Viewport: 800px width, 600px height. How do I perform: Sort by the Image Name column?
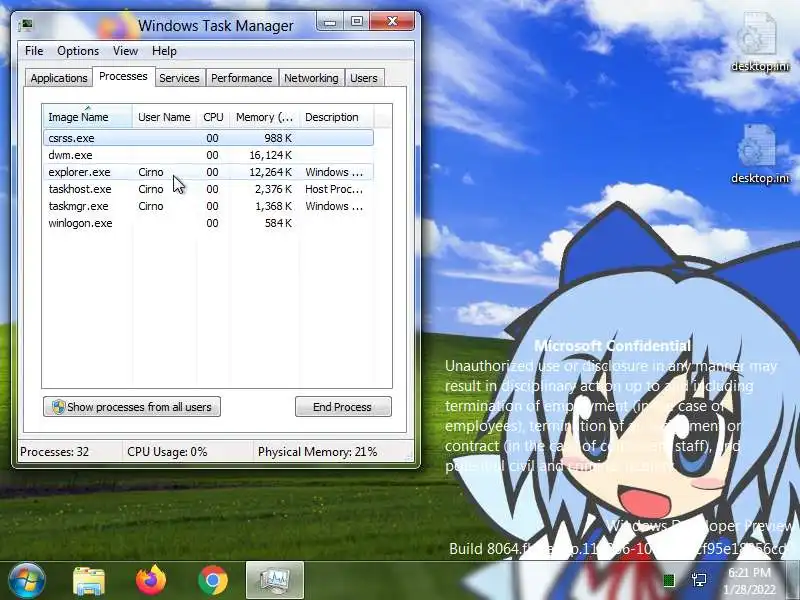point(88,117)
